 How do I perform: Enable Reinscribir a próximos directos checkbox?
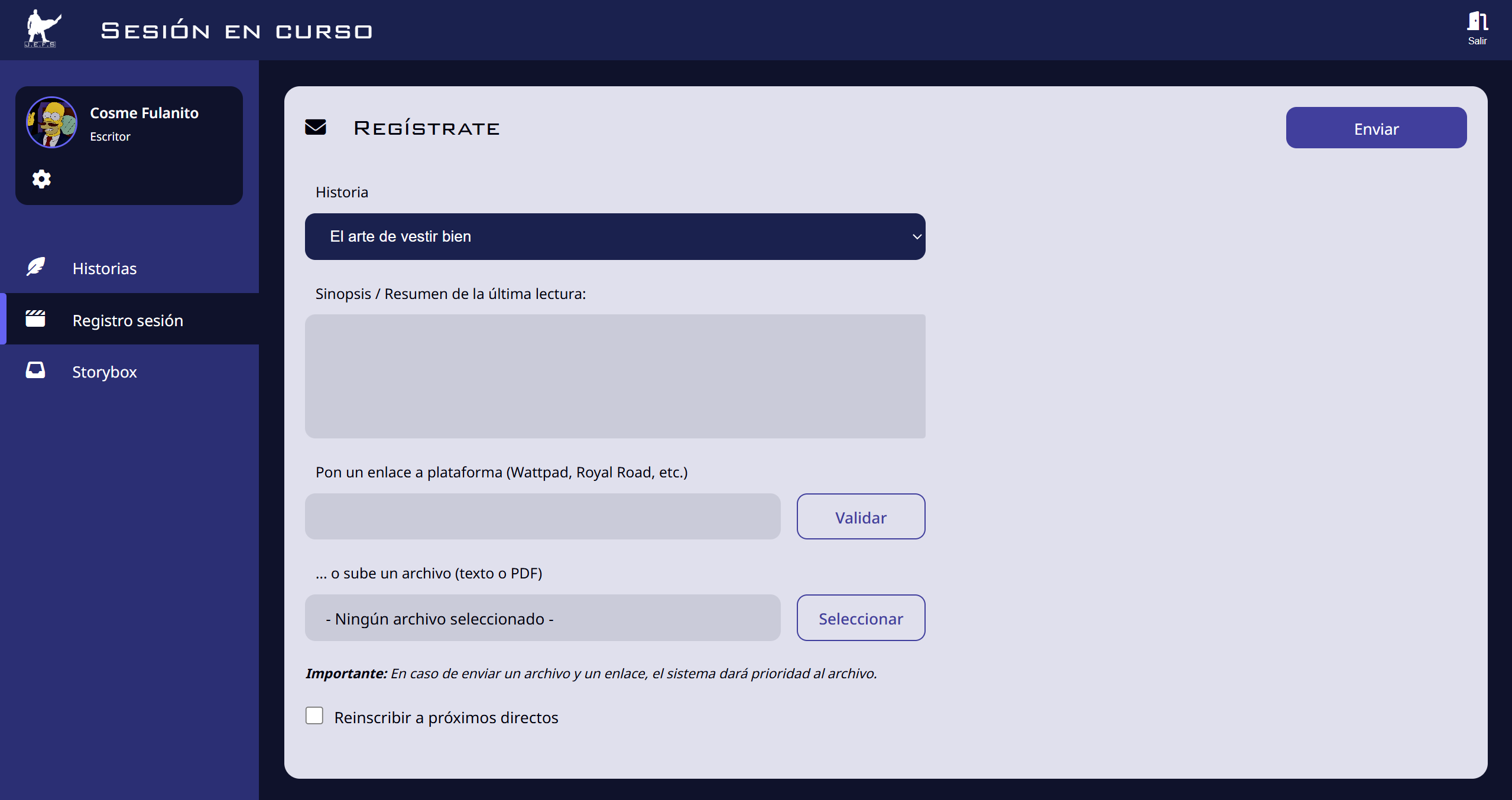(x=314, y=716)
